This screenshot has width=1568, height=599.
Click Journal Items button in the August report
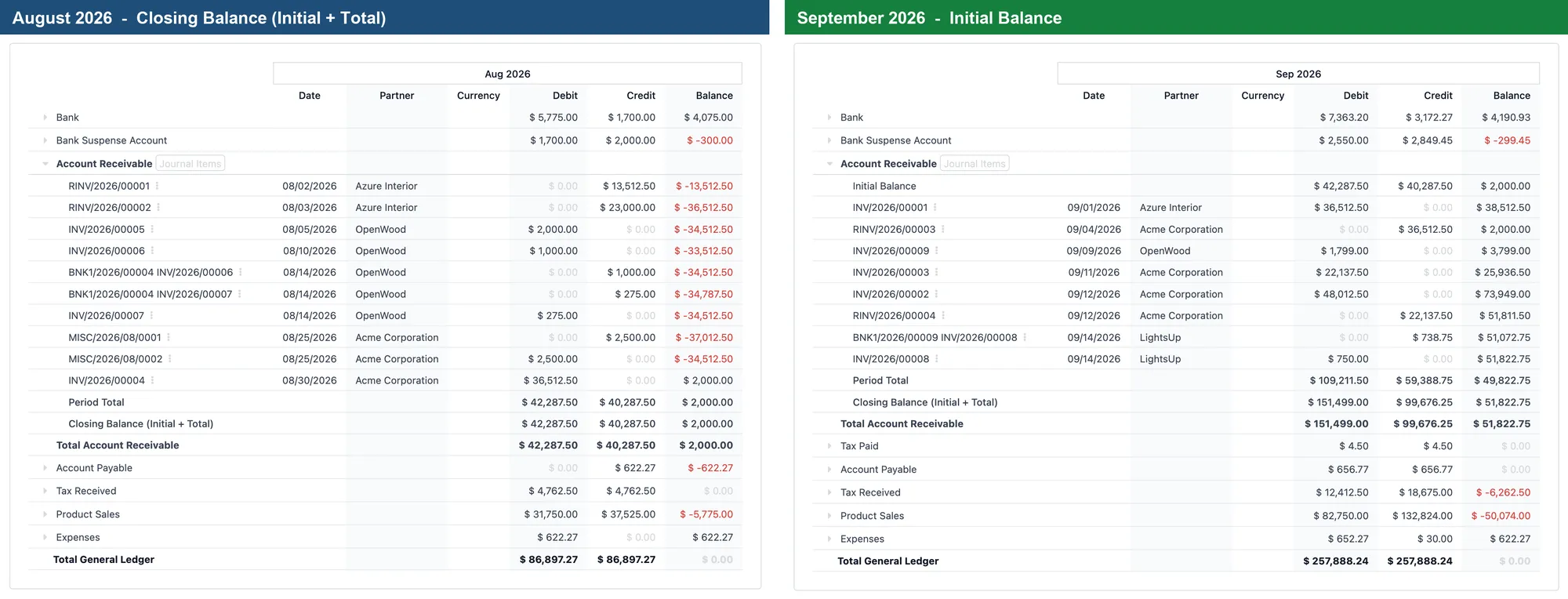(191, 163)
